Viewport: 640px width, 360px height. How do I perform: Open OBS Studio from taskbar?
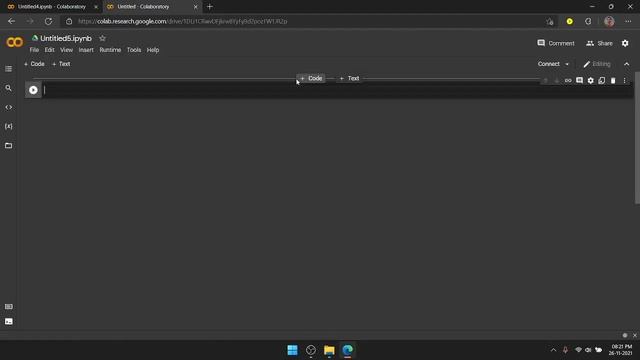click(x=311, y=350)
